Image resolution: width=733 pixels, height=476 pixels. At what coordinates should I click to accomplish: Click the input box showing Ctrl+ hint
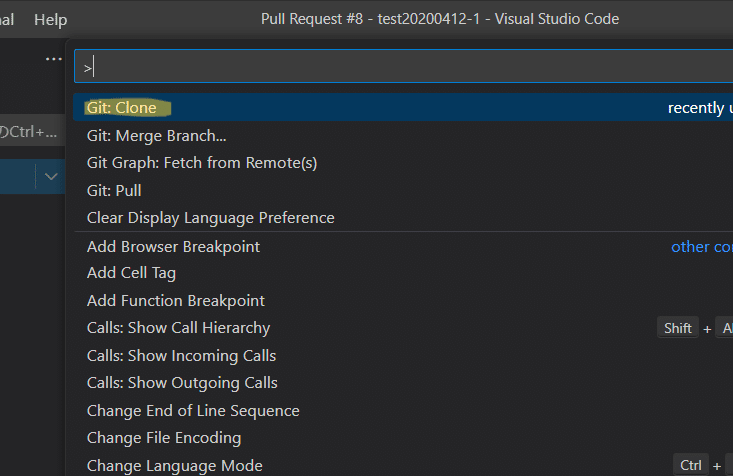pyautogui.click(x=30, y=132)
